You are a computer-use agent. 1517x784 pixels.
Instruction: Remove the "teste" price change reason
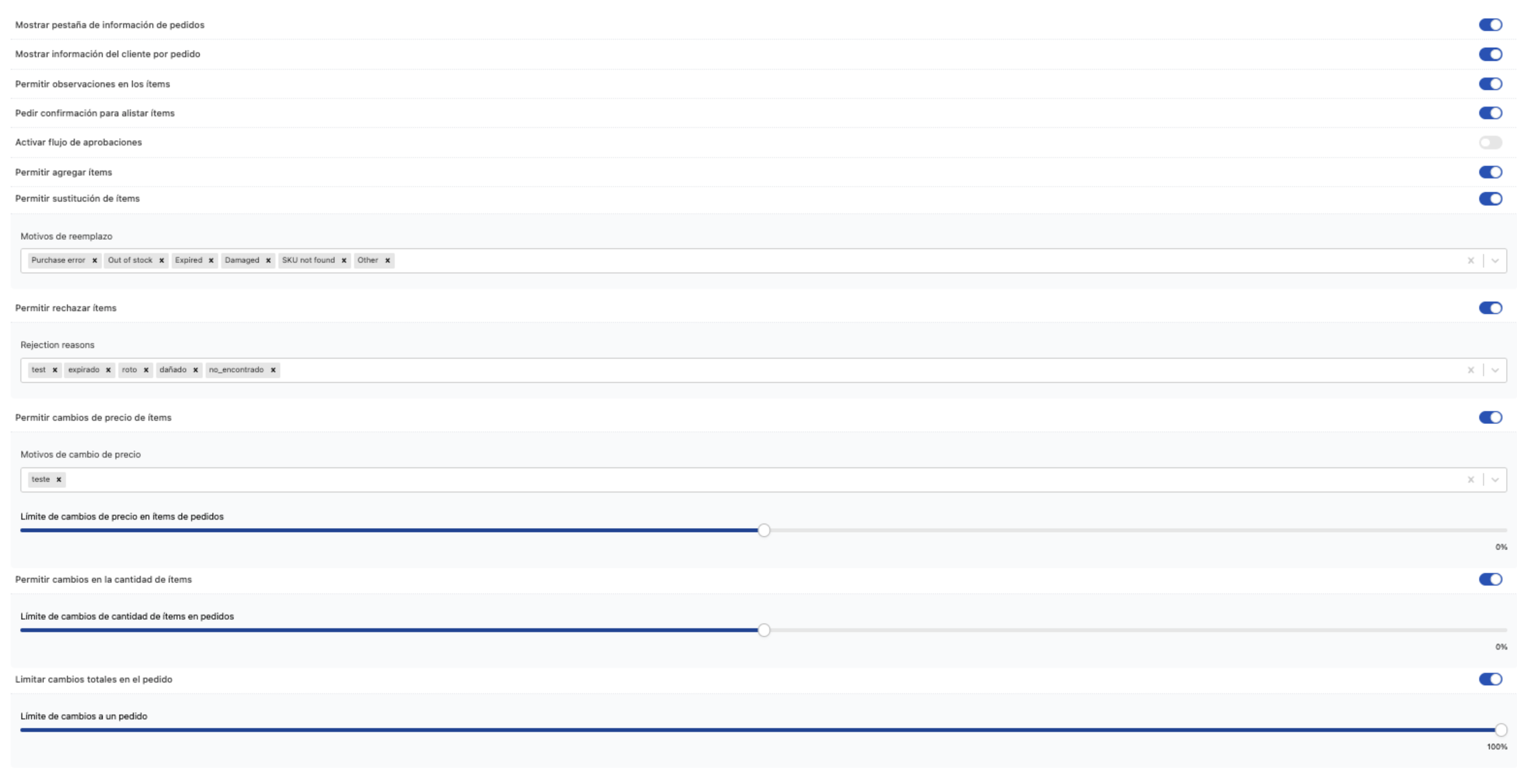point(59,480)
